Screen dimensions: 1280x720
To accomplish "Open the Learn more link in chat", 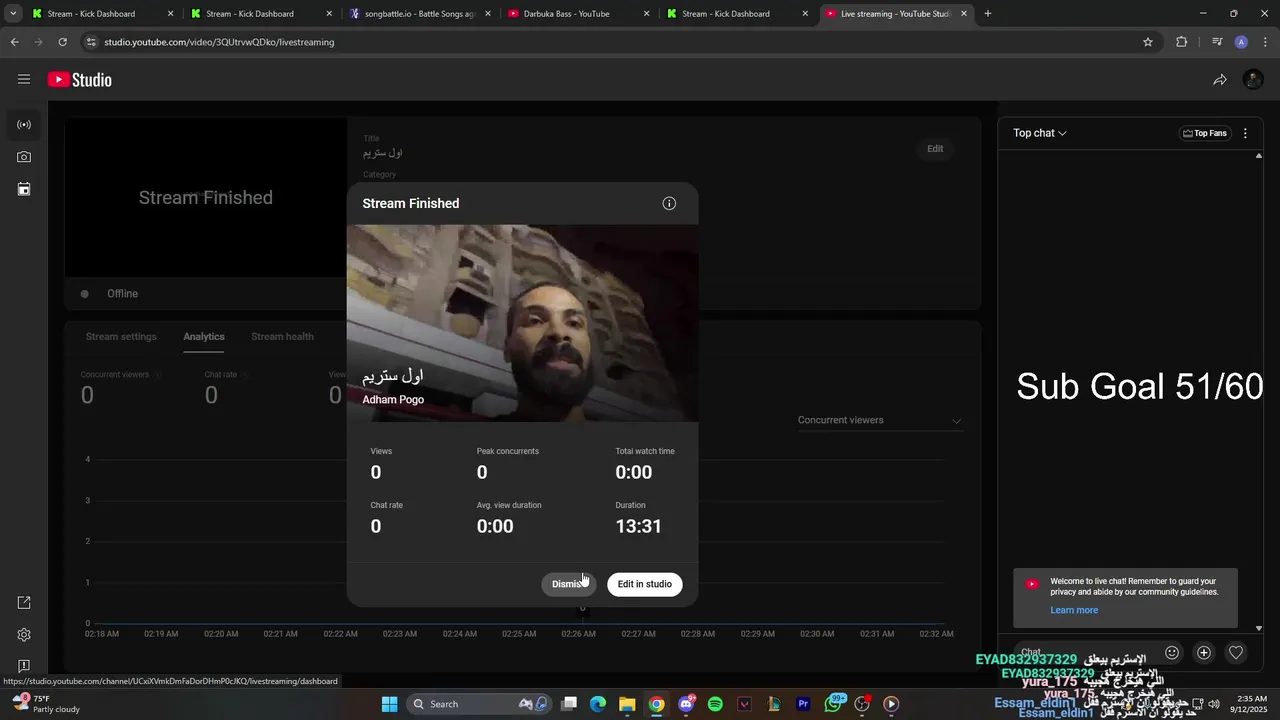I will coord(1074,610).
